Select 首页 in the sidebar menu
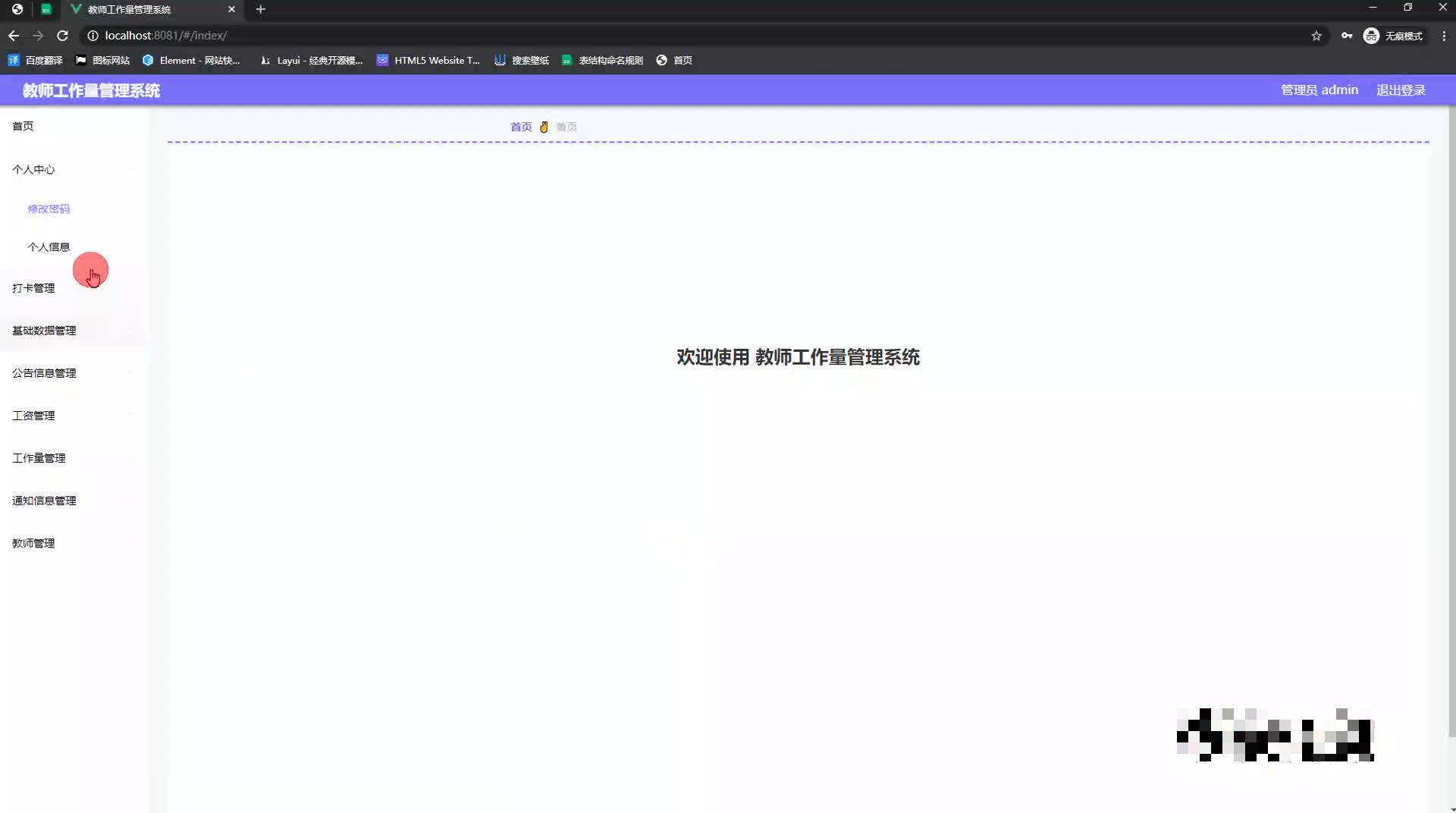 point(74,126)
